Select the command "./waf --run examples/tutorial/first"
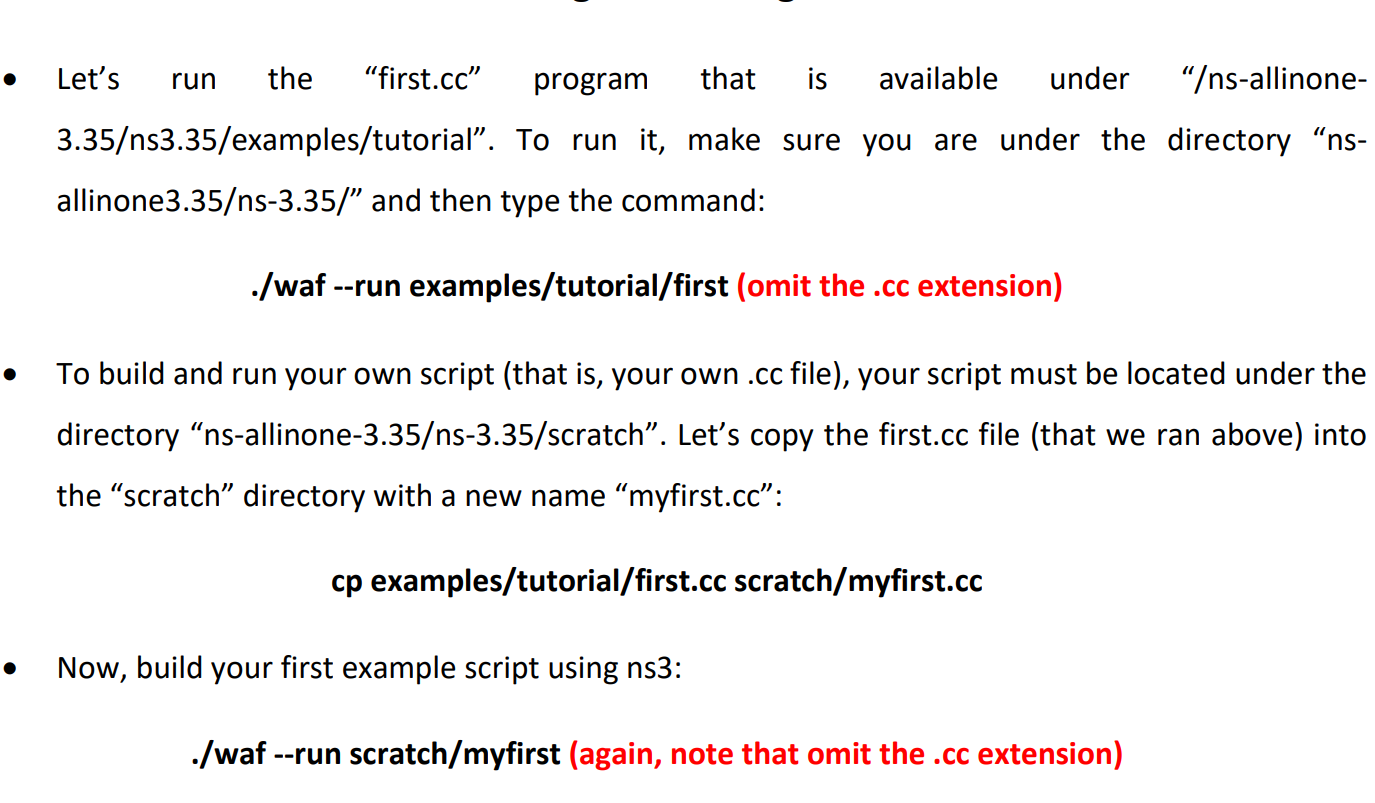 [x=487, y=285]
